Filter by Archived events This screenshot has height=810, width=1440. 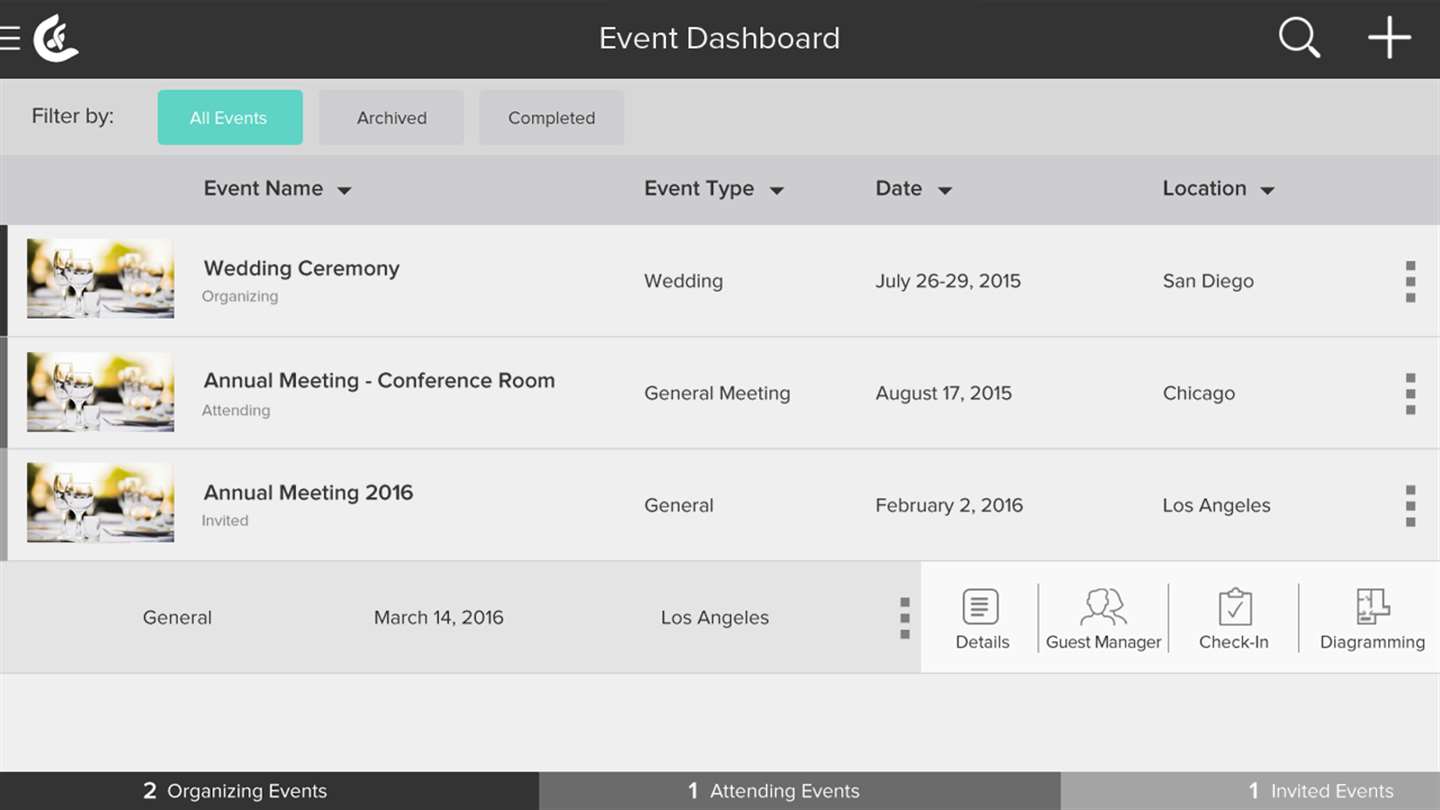coord(391,118)
